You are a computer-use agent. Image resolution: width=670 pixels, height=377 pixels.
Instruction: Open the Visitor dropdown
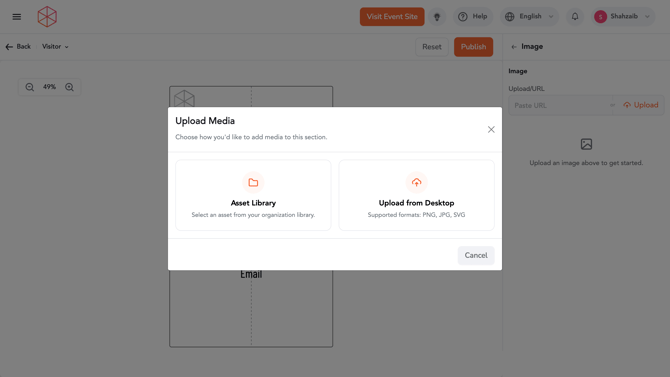55,47
